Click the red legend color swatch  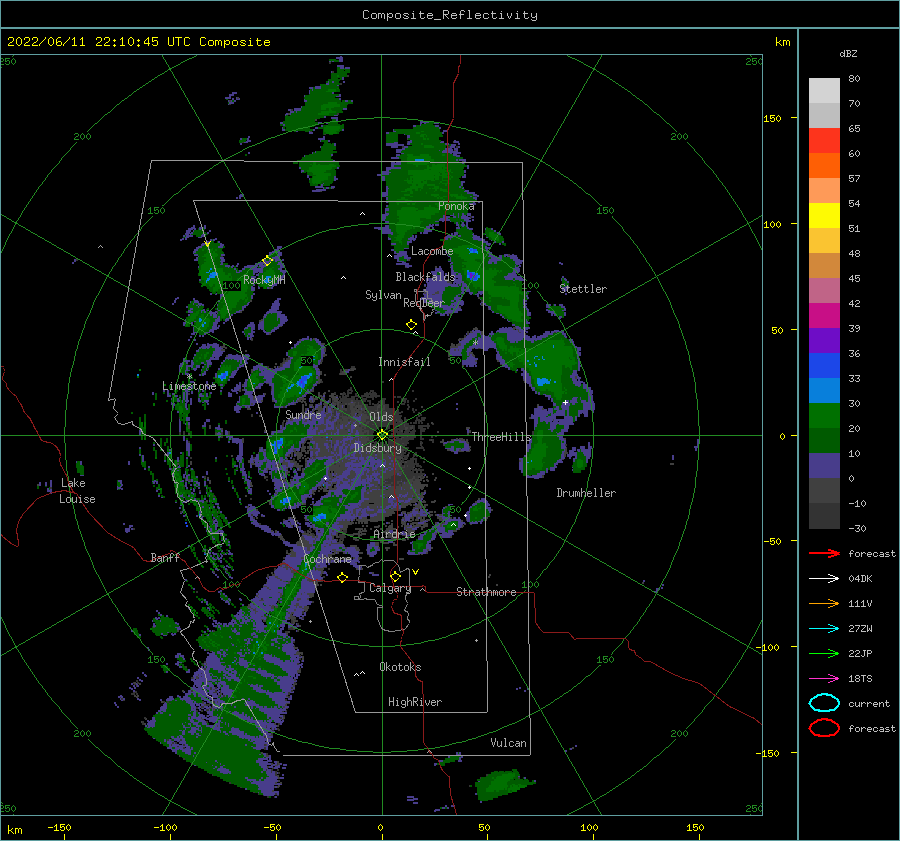tap(824, 140)
